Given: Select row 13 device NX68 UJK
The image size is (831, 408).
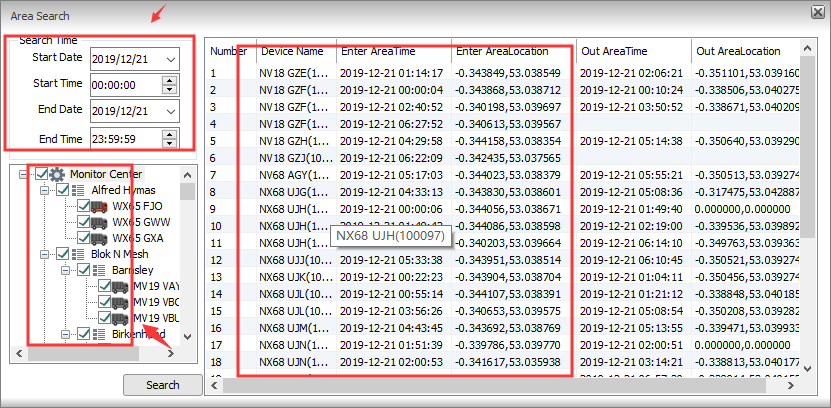Looking at the screenshot, I should click(296, 277).
